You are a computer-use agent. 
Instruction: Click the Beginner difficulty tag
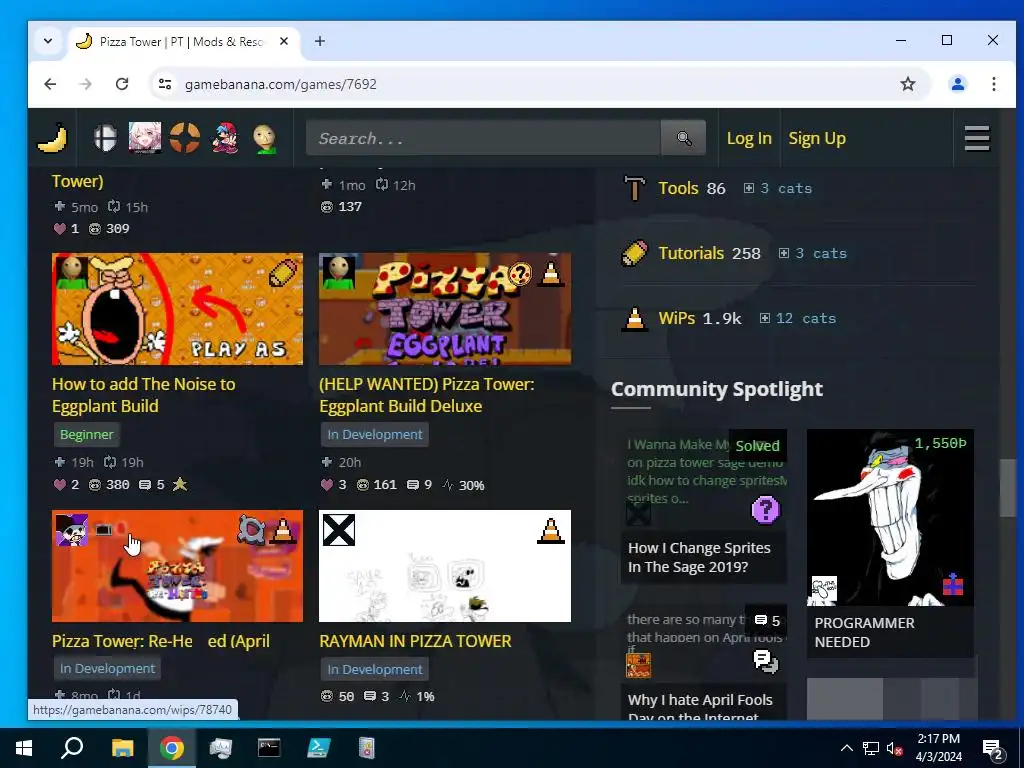pos(86,434)
